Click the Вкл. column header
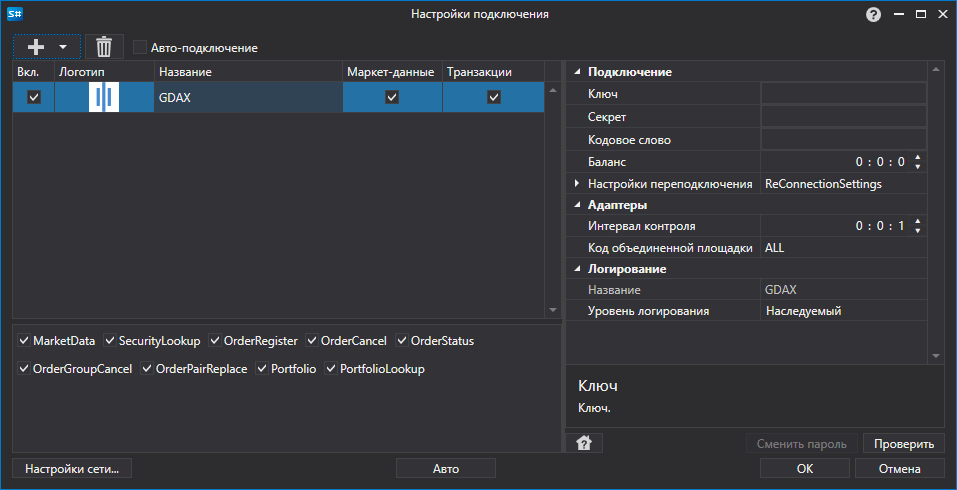 (x=34, y=72)
